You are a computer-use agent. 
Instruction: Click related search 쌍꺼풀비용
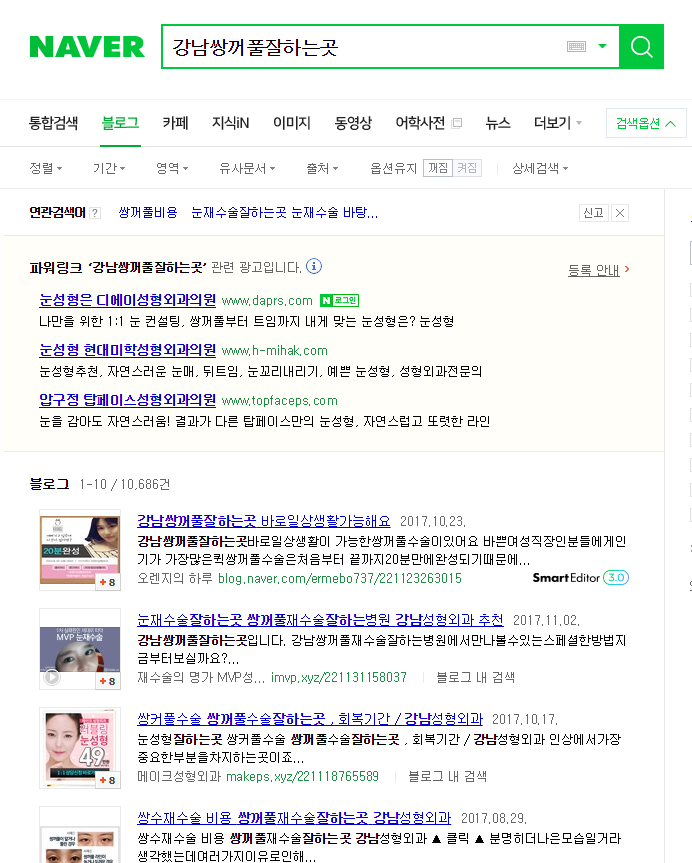click(148, 212)
